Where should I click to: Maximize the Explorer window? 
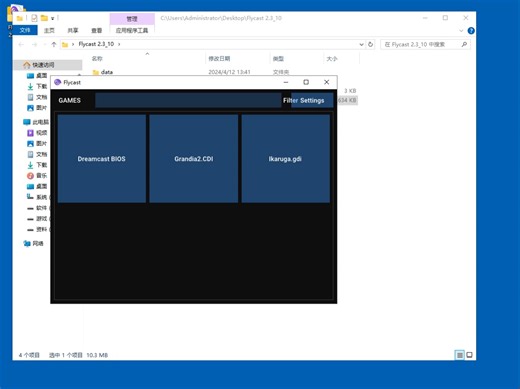click(x=445, y=18)
